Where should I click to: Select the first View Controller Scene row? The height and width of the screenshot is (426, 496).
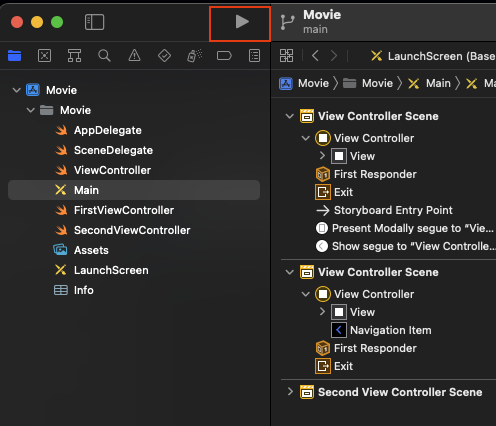click(x=369, y=116)
